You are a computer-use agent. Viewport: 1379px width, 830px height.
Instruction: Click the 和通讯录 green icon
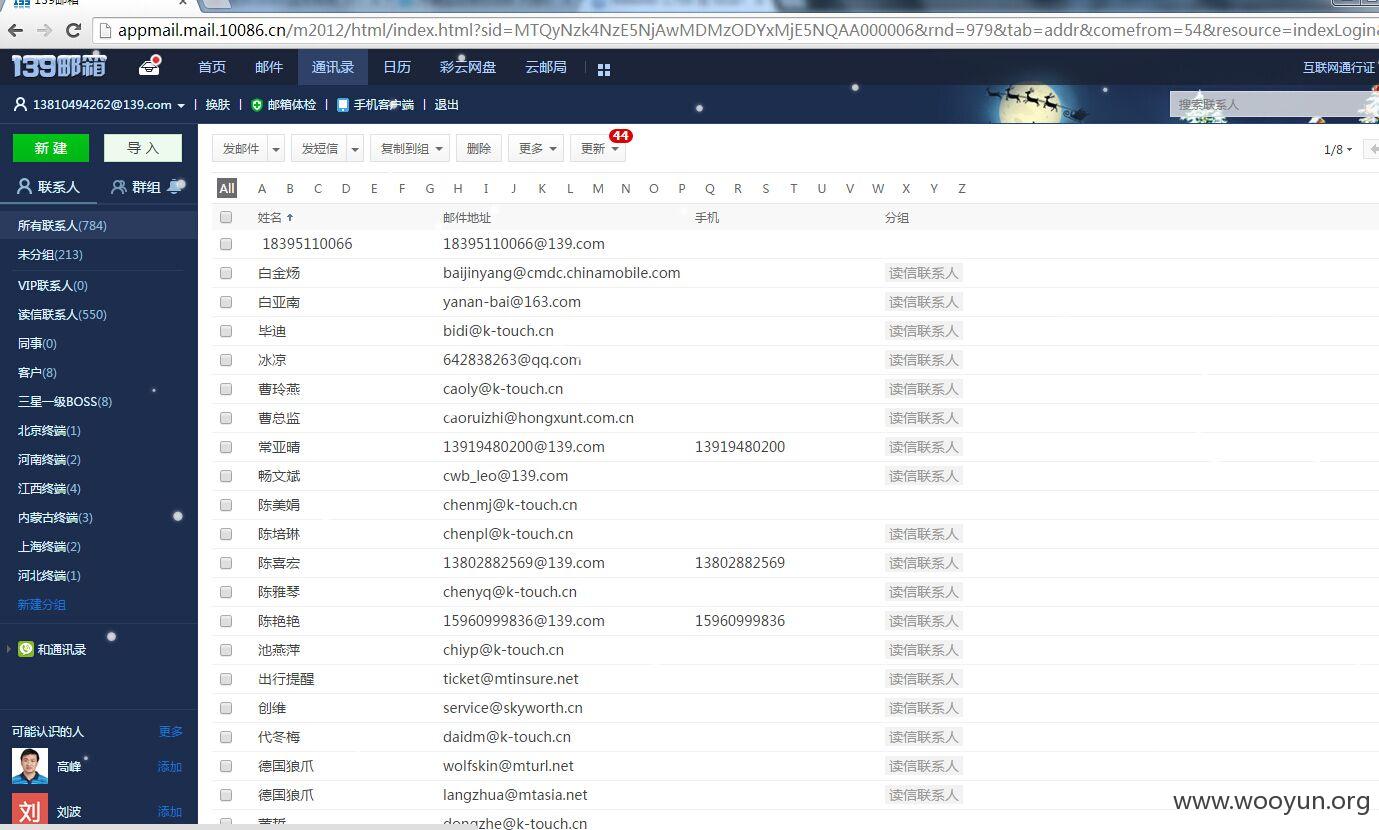26,649
